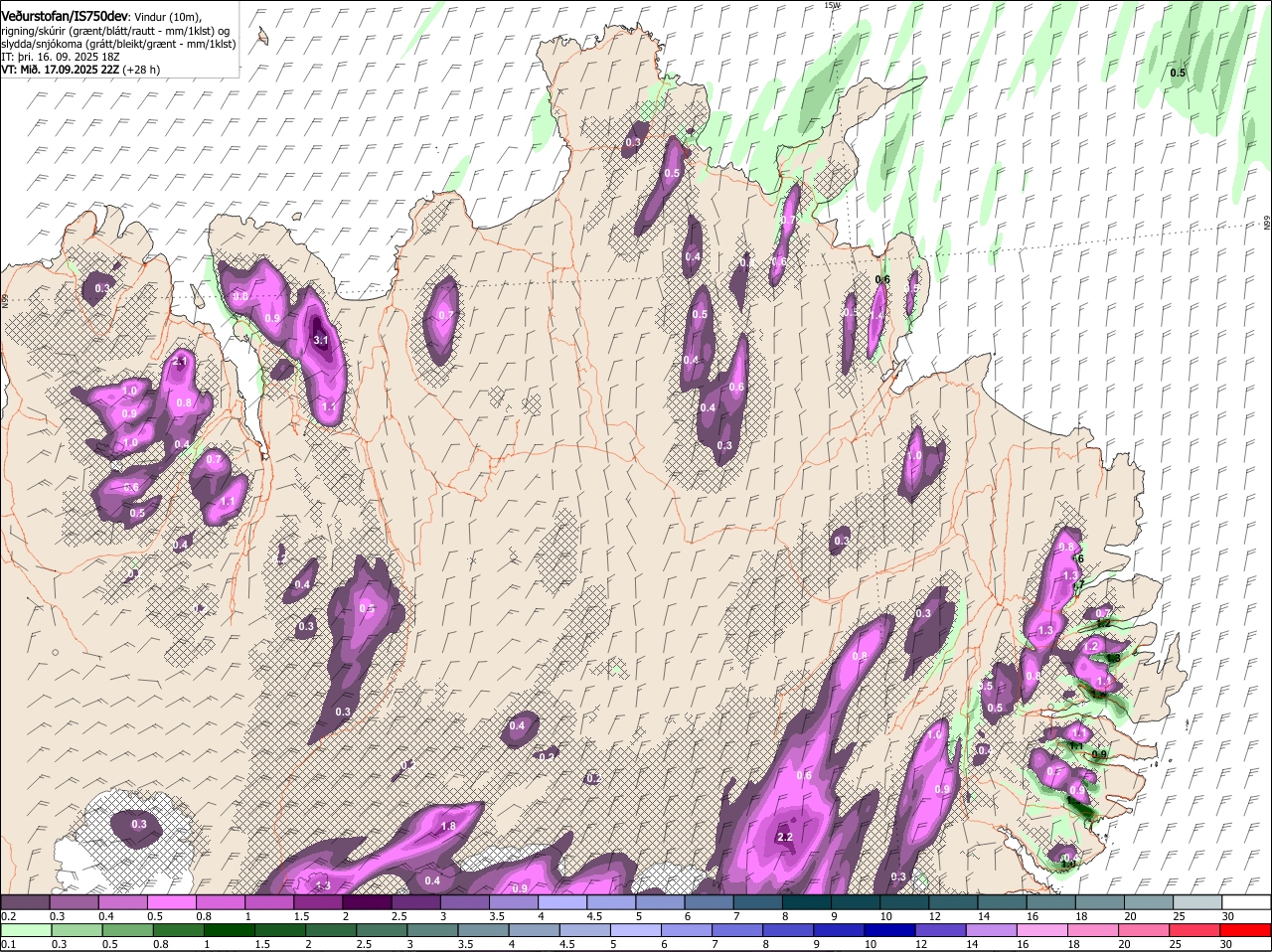Click the 'slydda/snjókoma' legend description line
The height and width of the screenshot is (952, 1272).
(x=117, y=45)
